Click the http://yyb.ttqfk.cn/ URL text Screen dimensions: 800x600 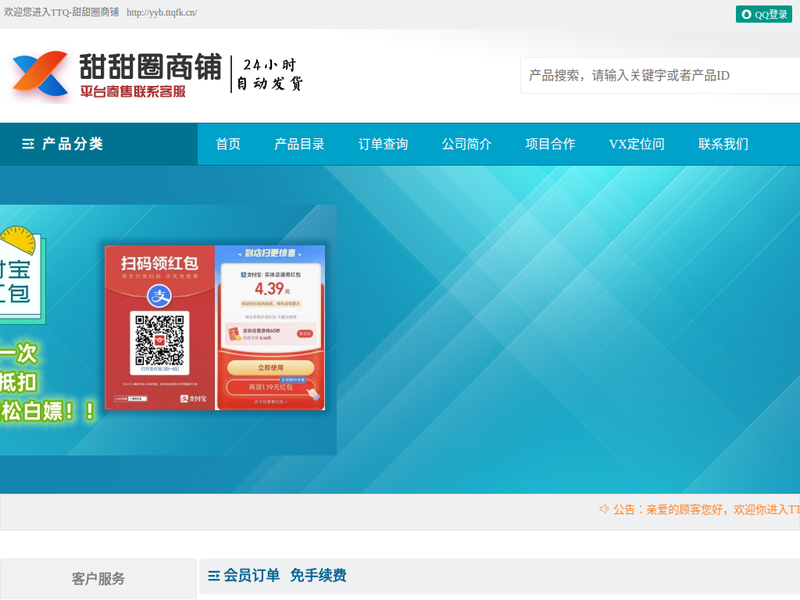click(x=162, y=13)
